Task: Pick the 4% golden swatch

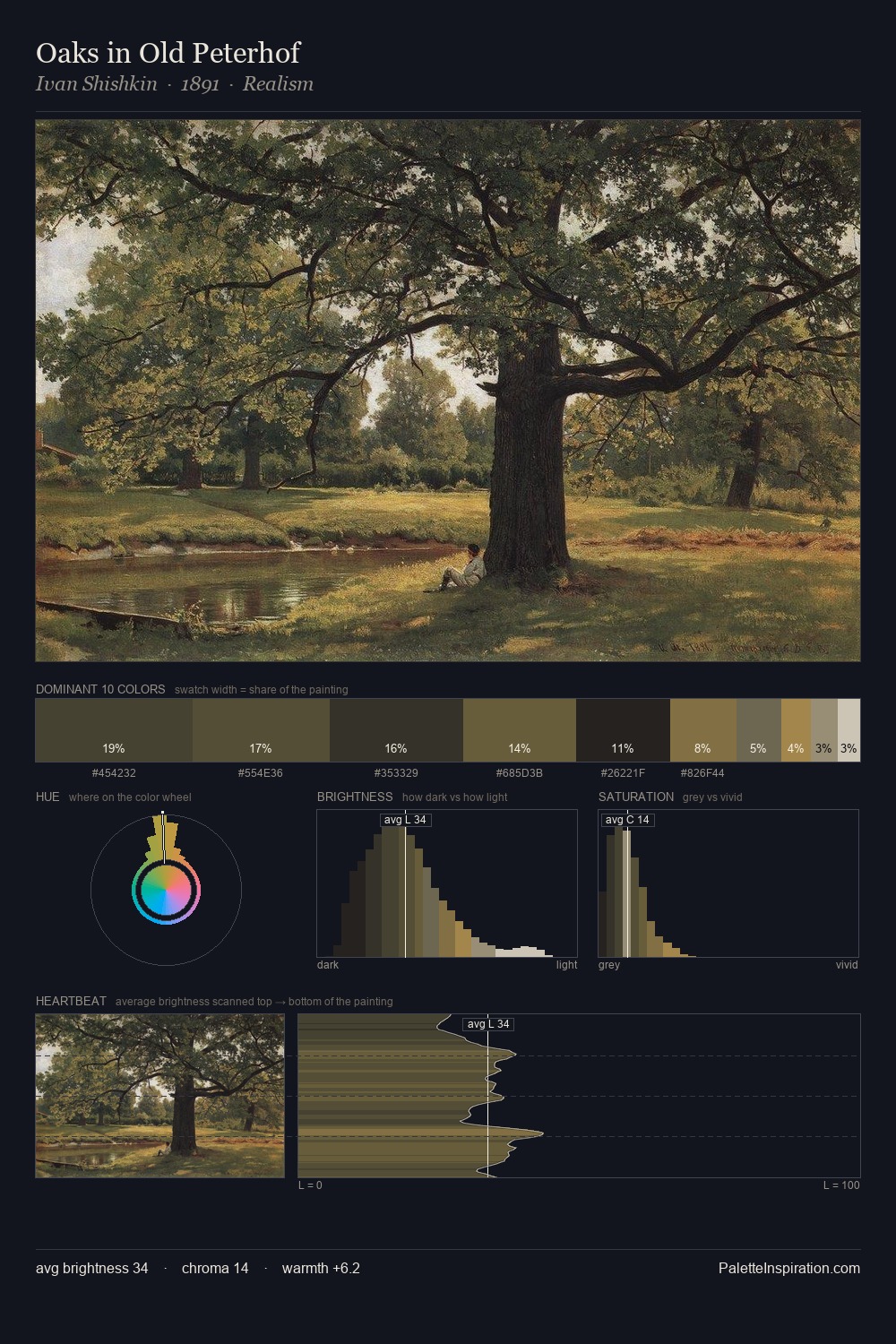Action: (x=796, y=730)
